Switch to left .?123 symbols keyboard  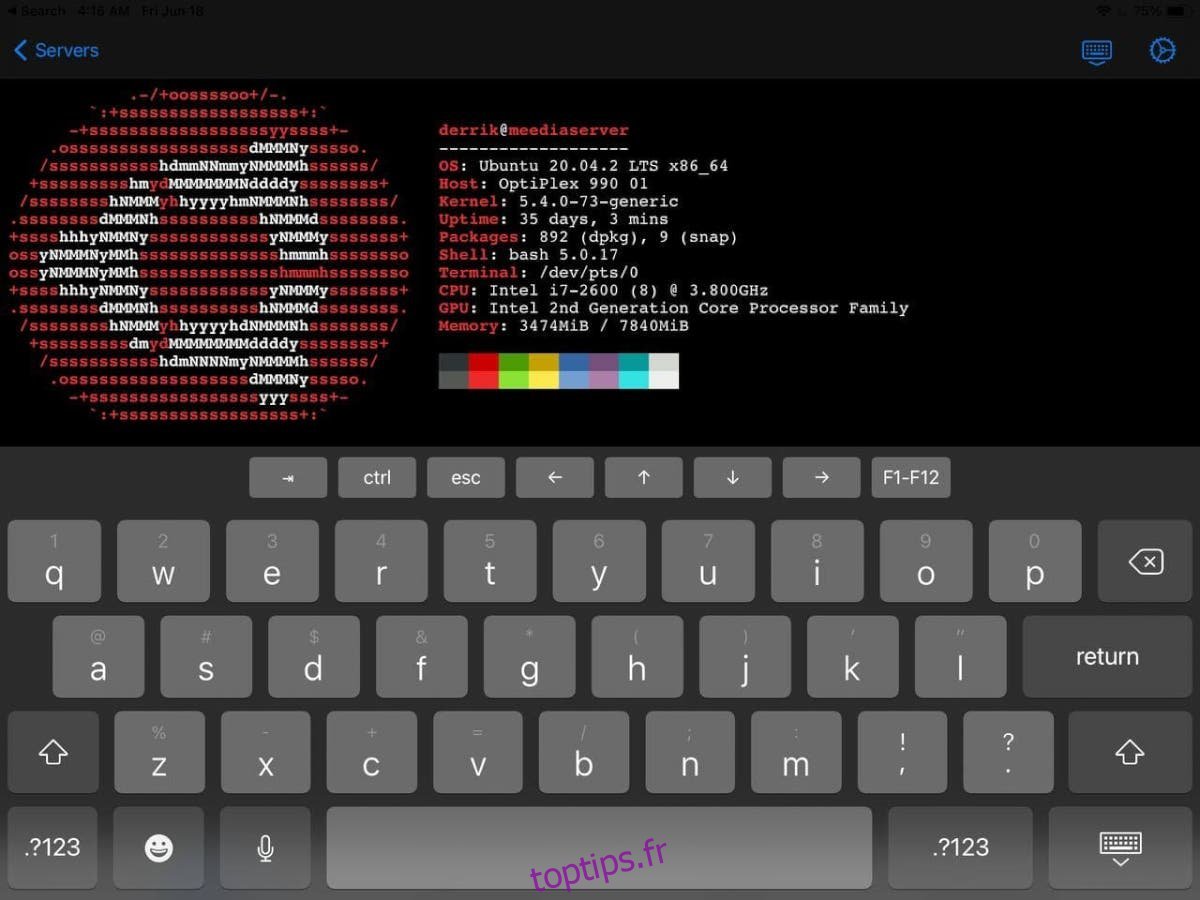tap(53, 848)
